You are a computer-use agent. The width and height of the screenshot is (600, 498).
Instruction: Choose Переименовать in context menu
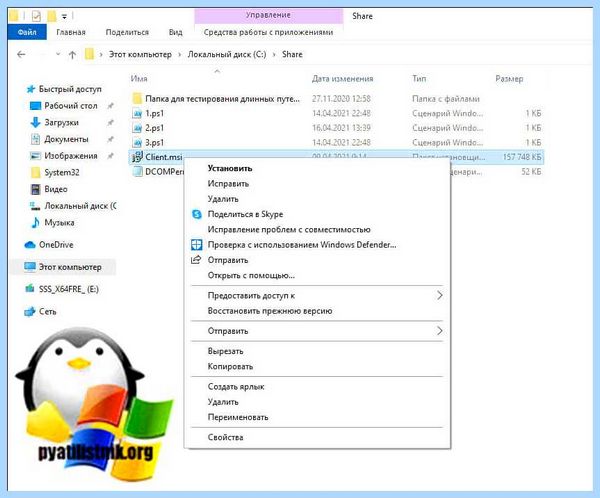point(238,417)
